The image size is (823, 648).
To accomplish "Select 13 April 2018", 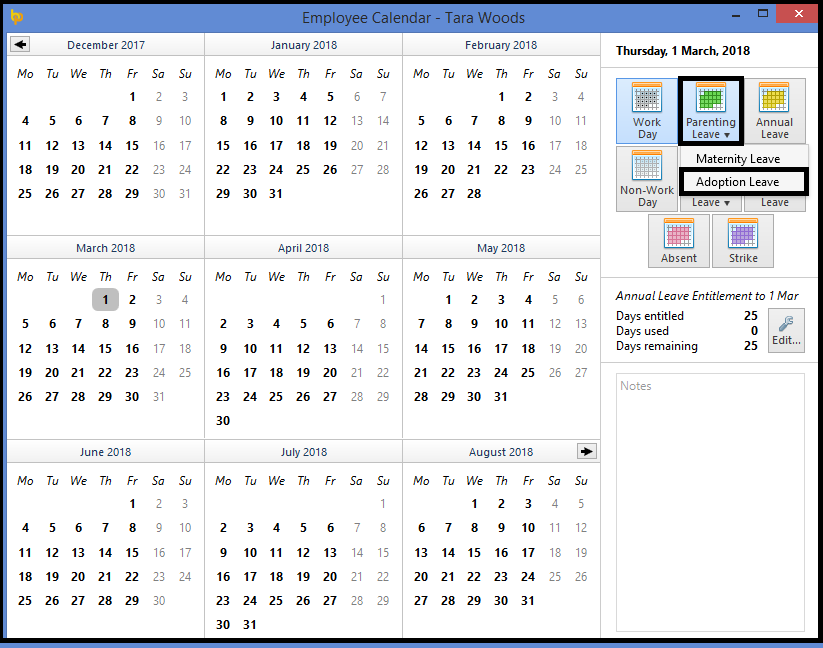I will 330,348.
